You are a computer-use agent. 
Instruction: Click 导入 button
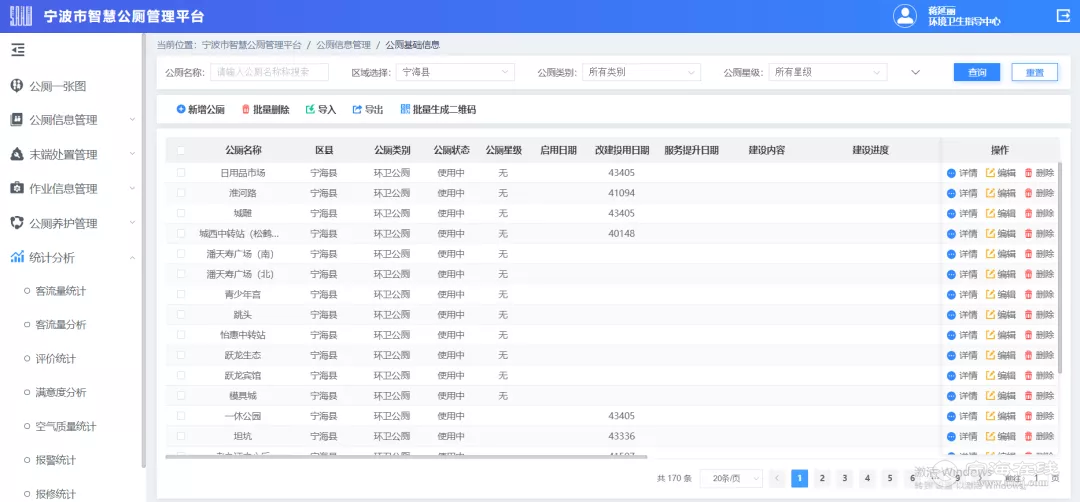(320, 109)
